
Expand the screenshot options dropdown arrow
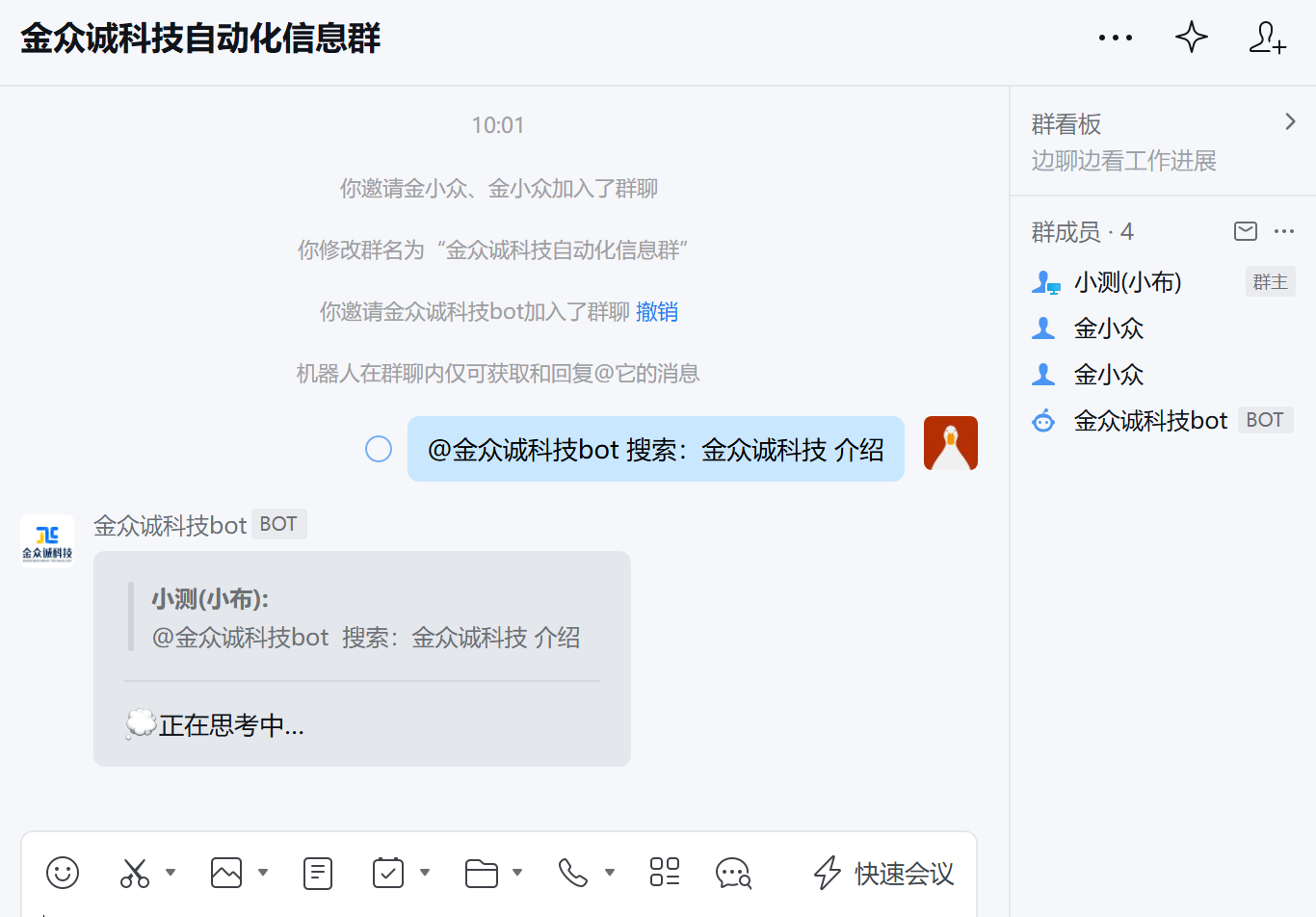tap(171, 873)
